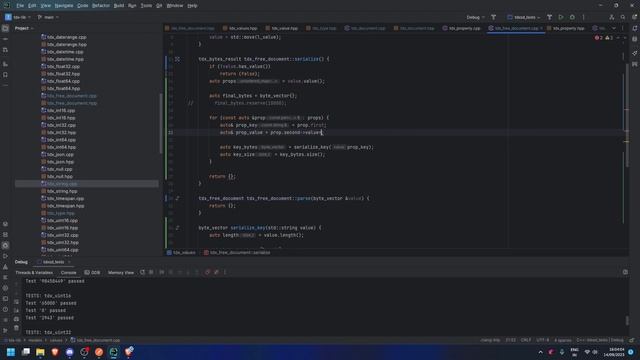Clear console using the trash icon

(16, 328)
